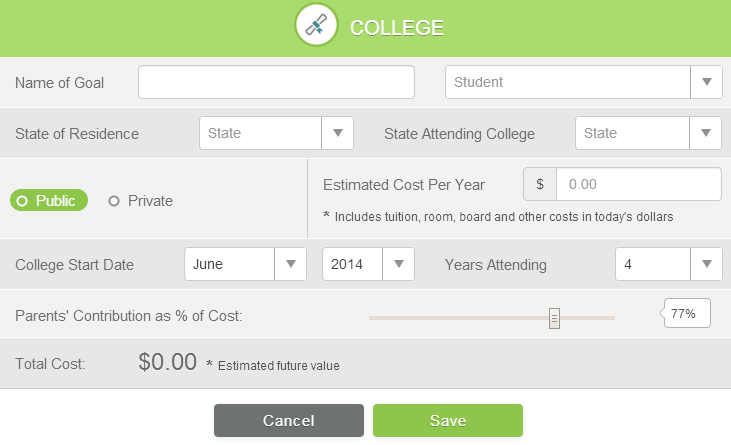
Task: Click the Parents' Contribution slider handle
Action: [554, 318]
